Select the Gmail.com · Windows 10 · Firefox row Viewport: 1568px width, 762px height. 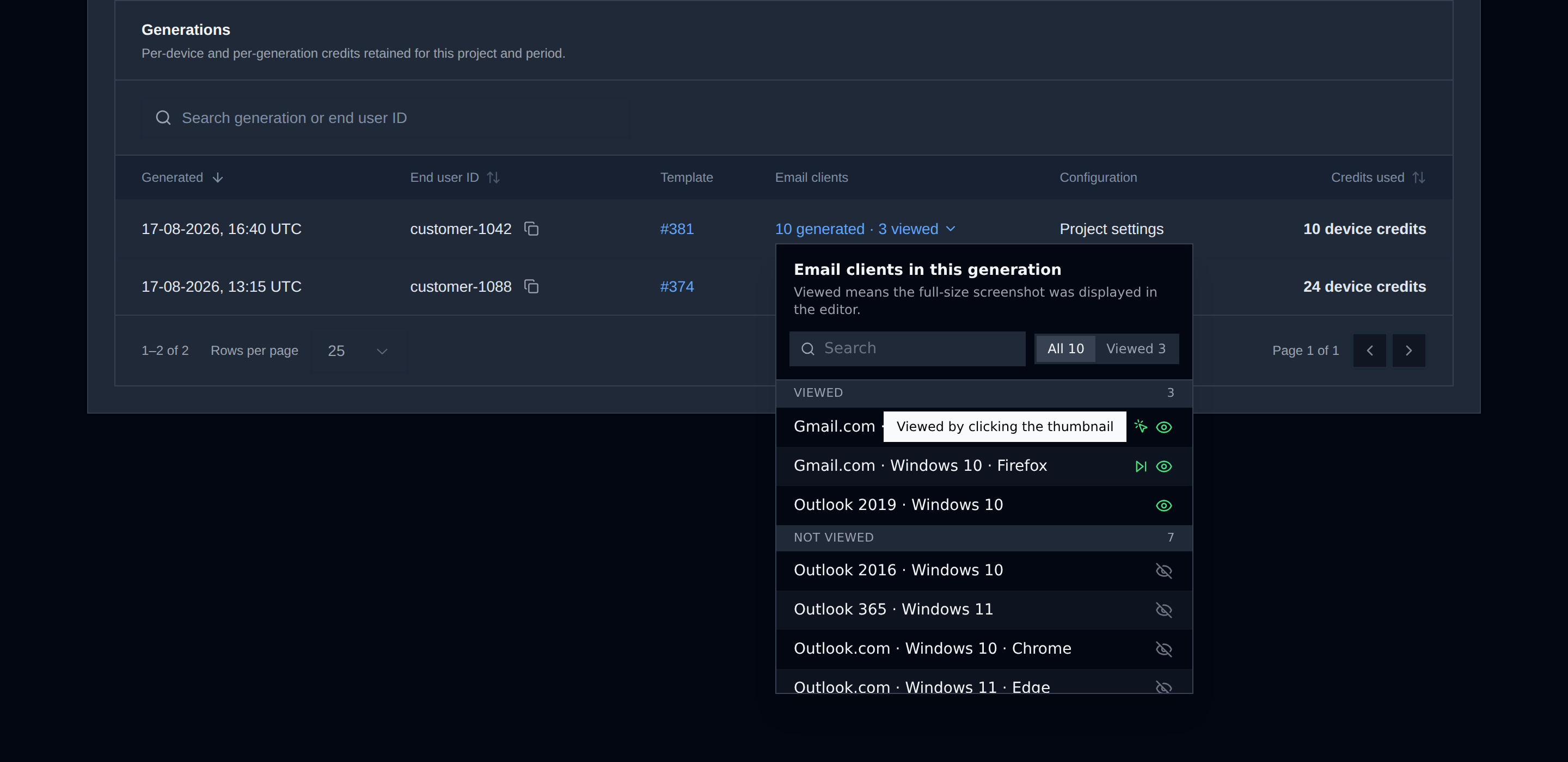pyautogui.click(x=984, y=466)
